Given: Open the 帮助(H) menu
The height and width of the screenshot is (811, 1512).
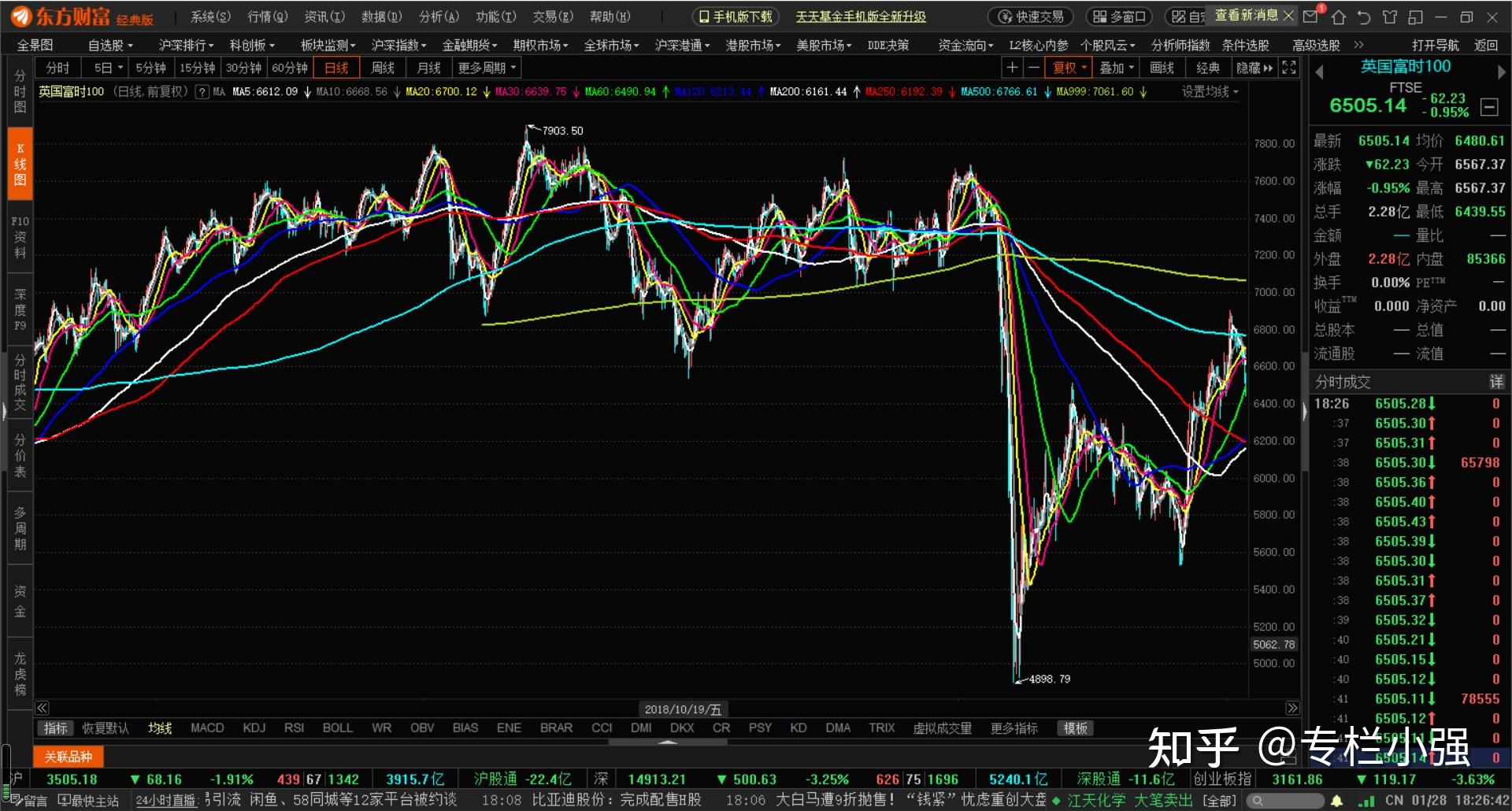Looking at the screenshot, I should (610, 17).
